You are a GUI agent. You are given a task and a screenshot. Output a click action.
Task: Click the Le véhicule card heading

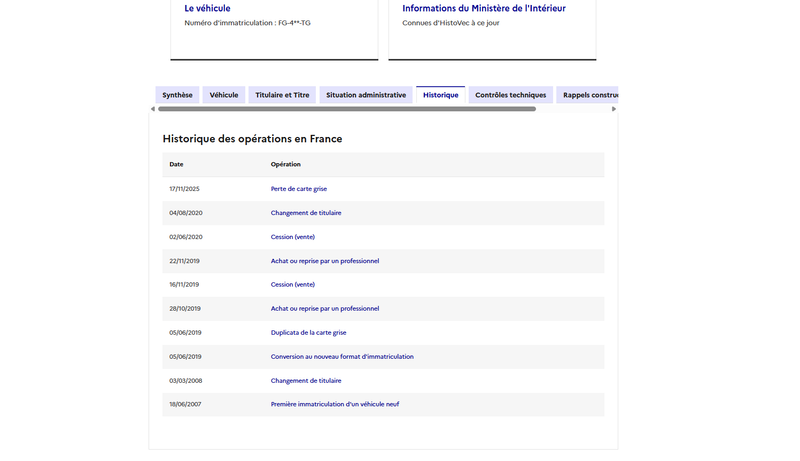[207, 8]
